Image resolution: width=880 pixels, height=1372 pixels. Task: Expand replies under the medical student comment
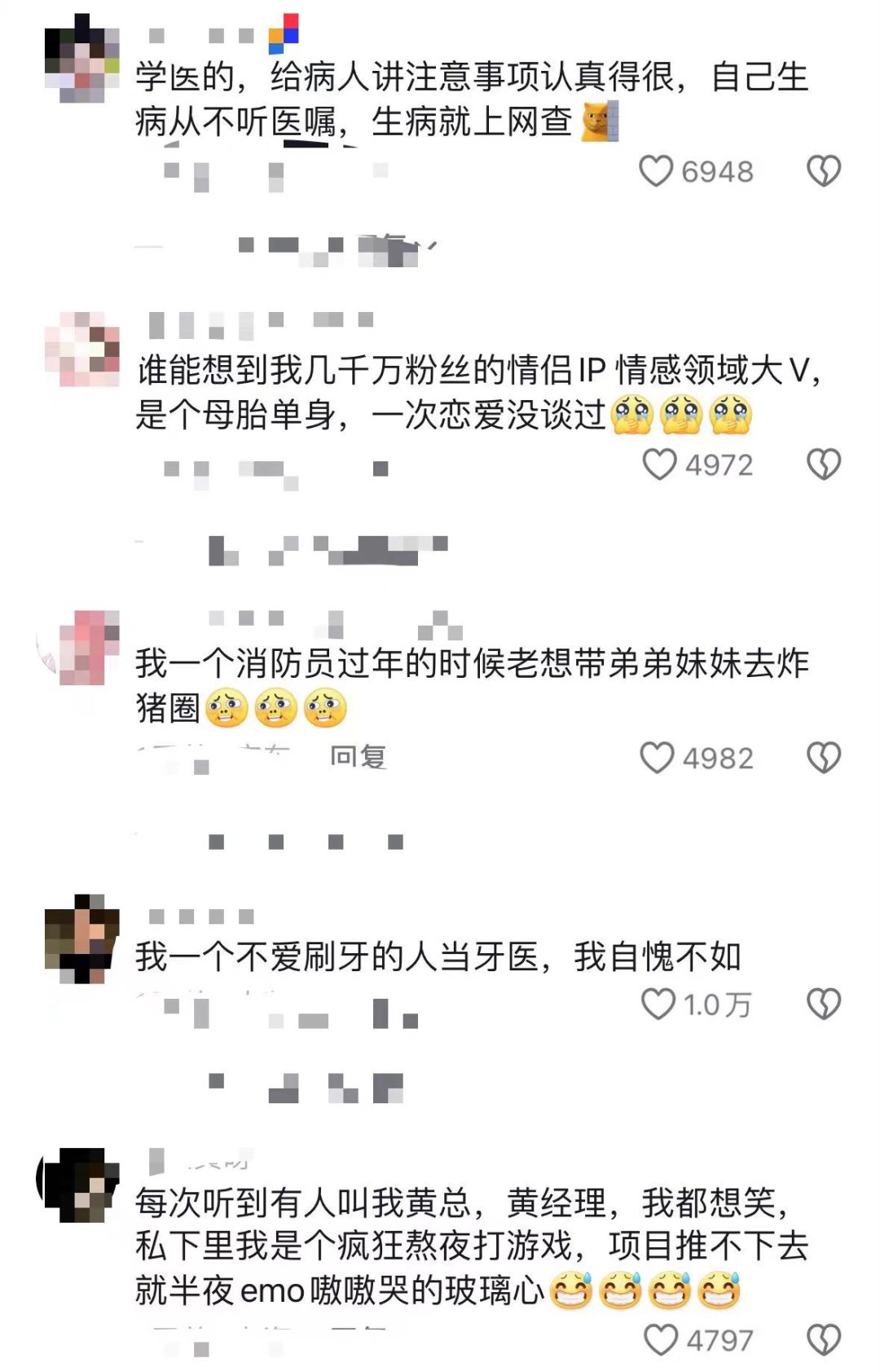tap(289, 247)
